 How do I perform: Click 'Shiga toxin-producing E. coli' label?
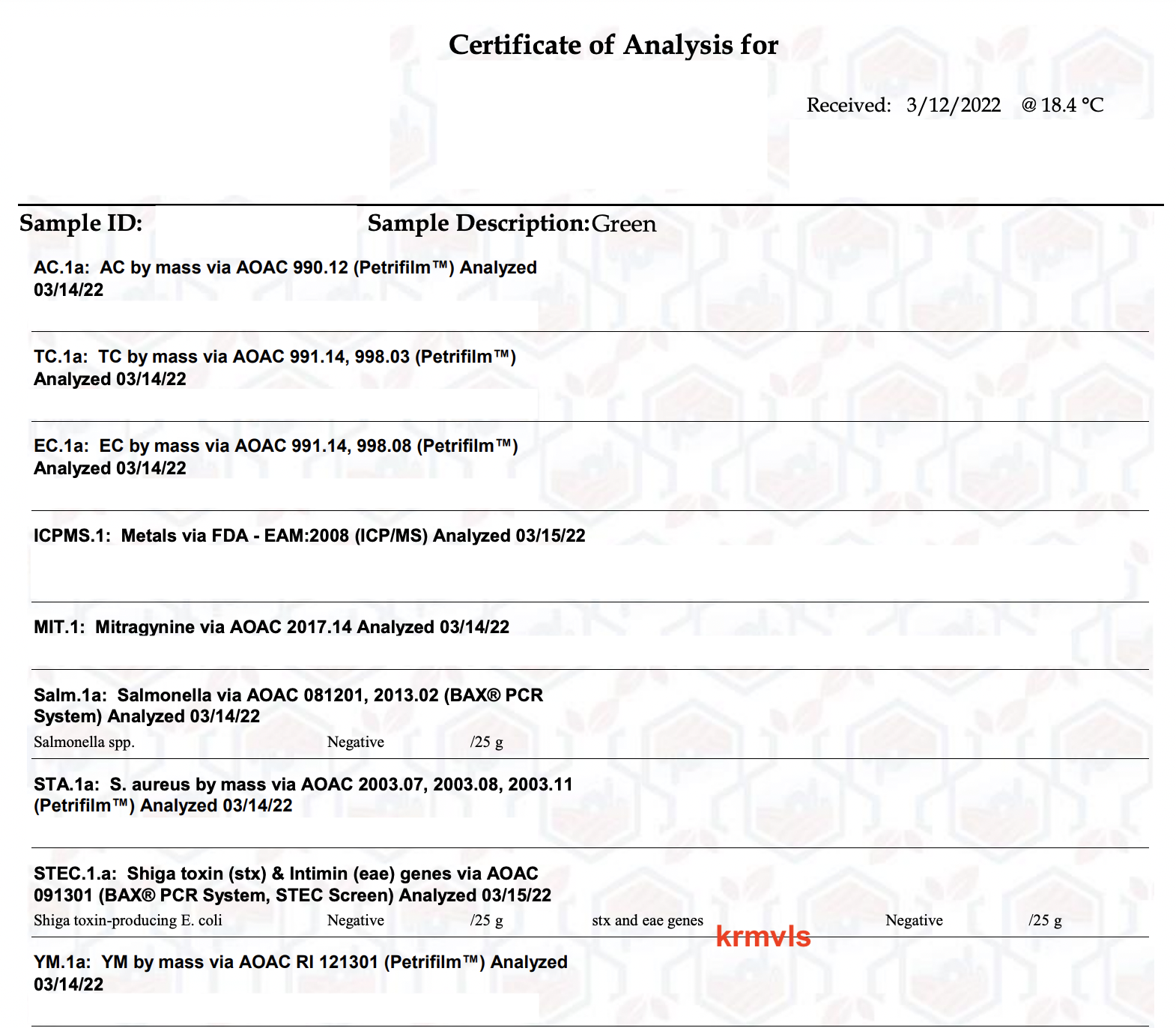128,921
